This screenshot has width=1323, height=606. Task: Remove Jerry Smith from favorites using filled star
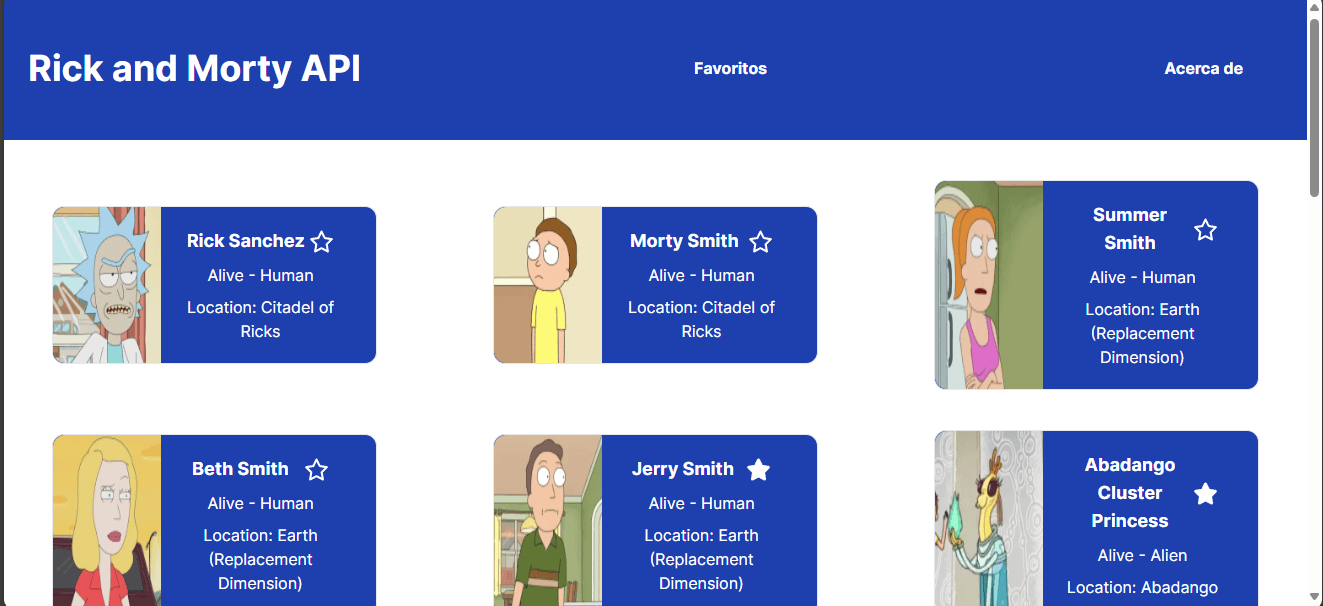(759, 470)
